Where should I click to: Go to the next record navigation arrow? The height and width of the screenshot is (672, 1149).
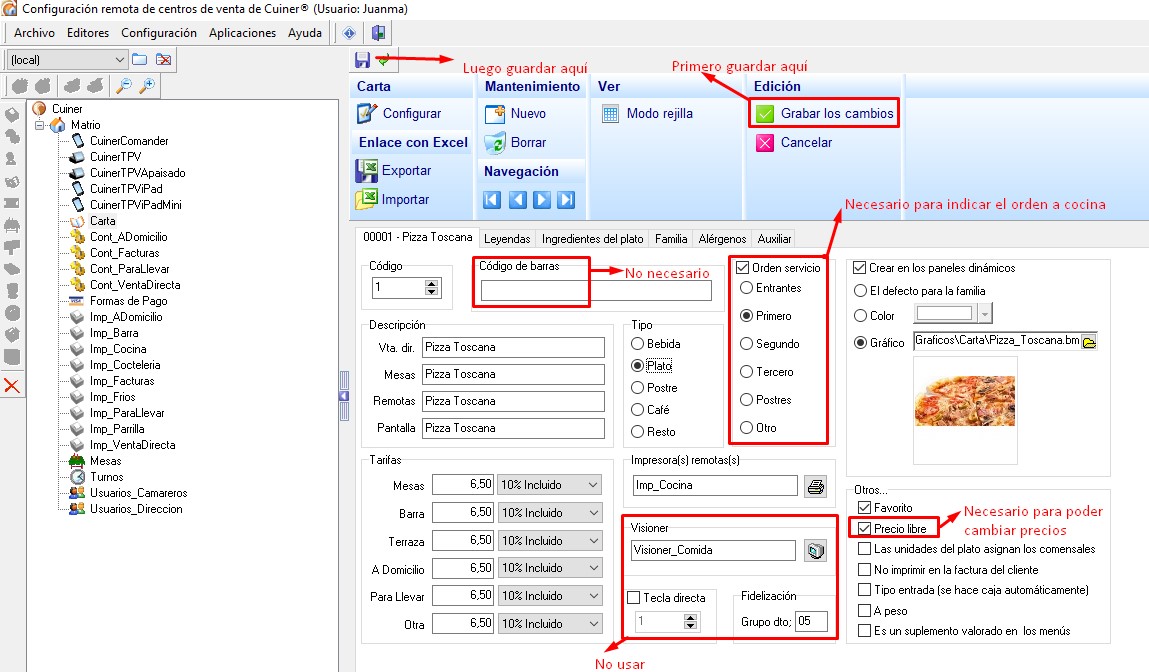[542, 199]
